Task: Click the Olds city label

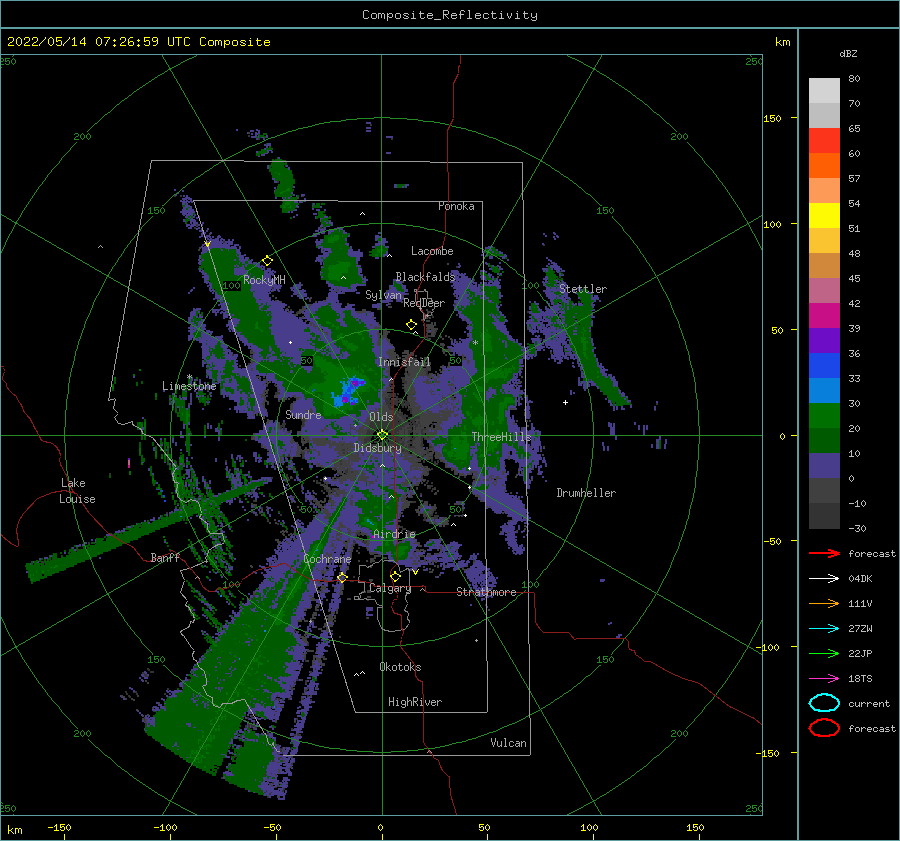Action: tap(381, 417)
